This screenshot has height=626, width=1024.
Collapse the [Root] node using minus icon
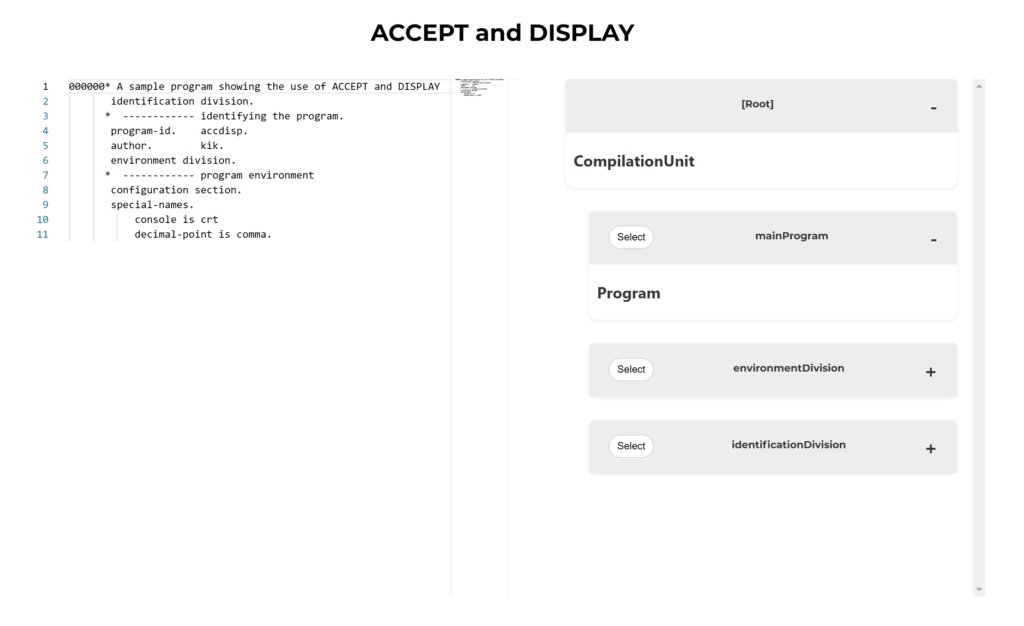pos(932,107)
